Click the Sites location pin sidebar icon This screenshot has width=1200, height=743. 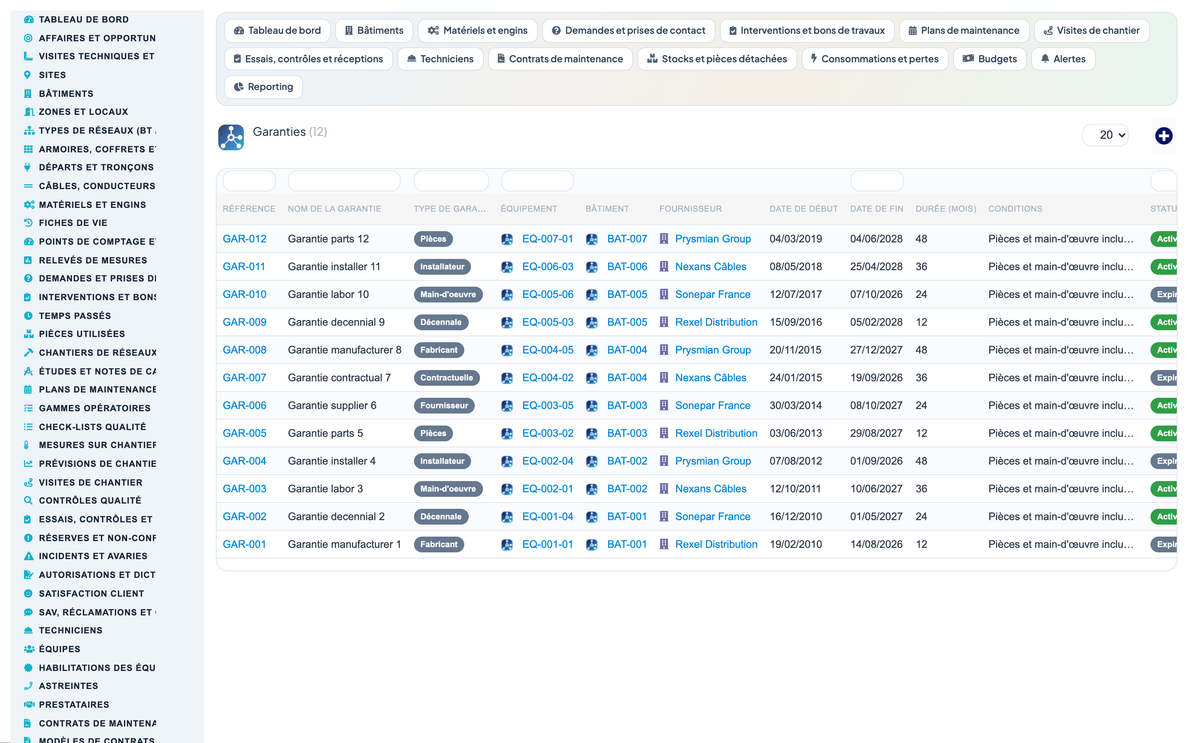28,75
